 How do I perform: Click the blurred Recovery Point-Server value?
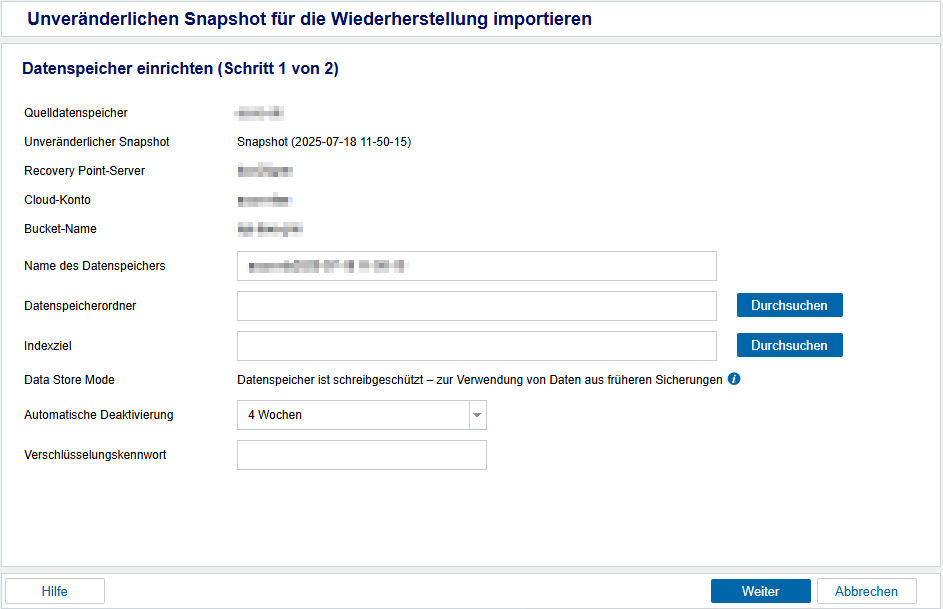coord(265,171)
